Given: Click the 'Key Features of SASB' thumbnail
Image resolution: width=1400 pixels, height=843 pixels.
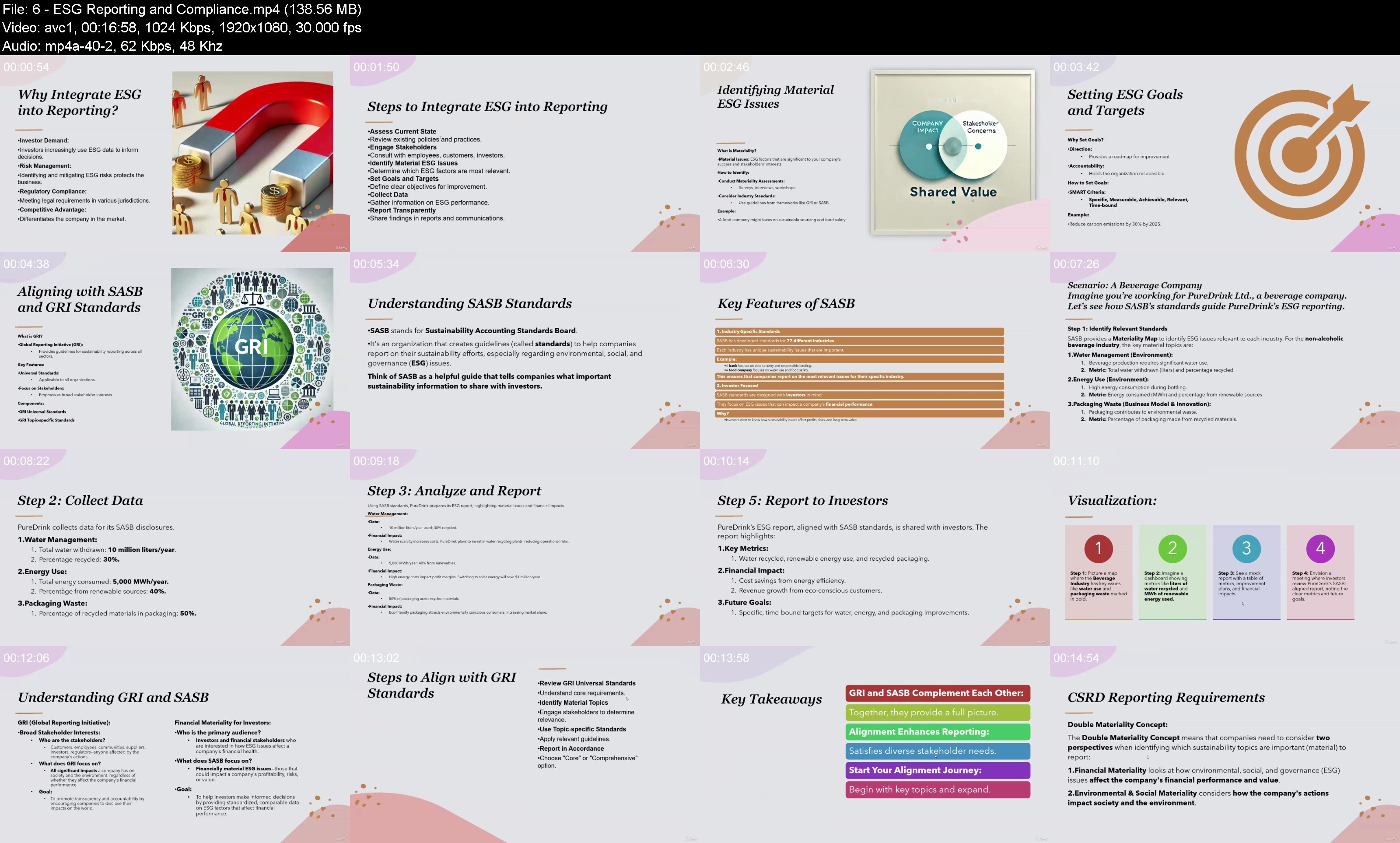Looking at the screenshot, I should click(875, 351).
